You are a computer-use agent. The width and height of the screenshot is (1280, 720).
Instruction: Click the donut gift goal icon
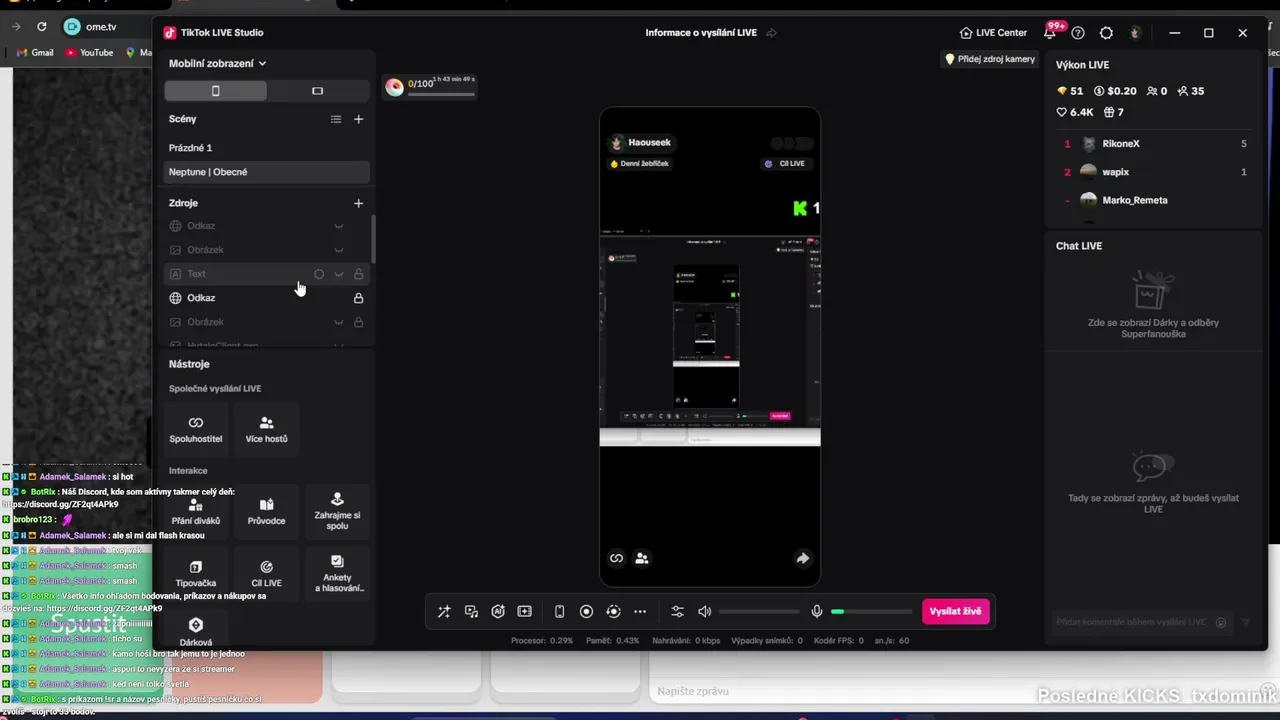pos(394,87)
